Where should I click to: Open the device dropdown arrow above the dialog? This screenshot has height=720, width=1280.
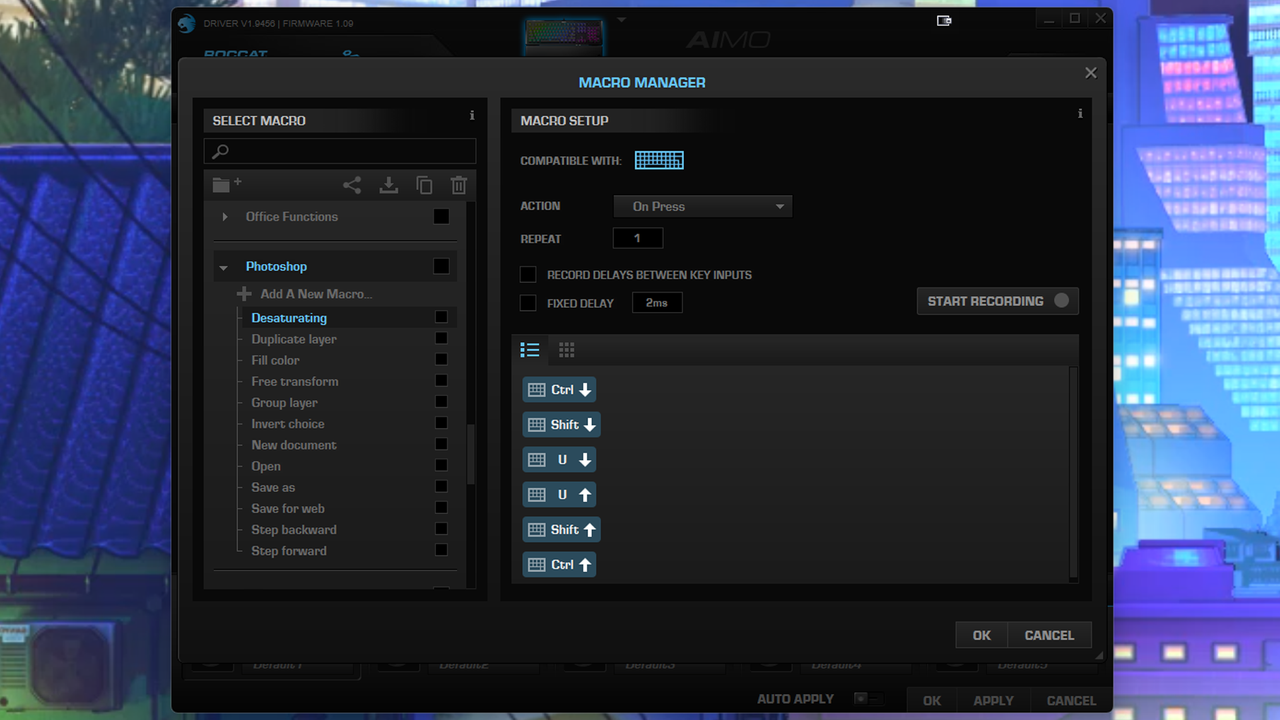[621, 19]
